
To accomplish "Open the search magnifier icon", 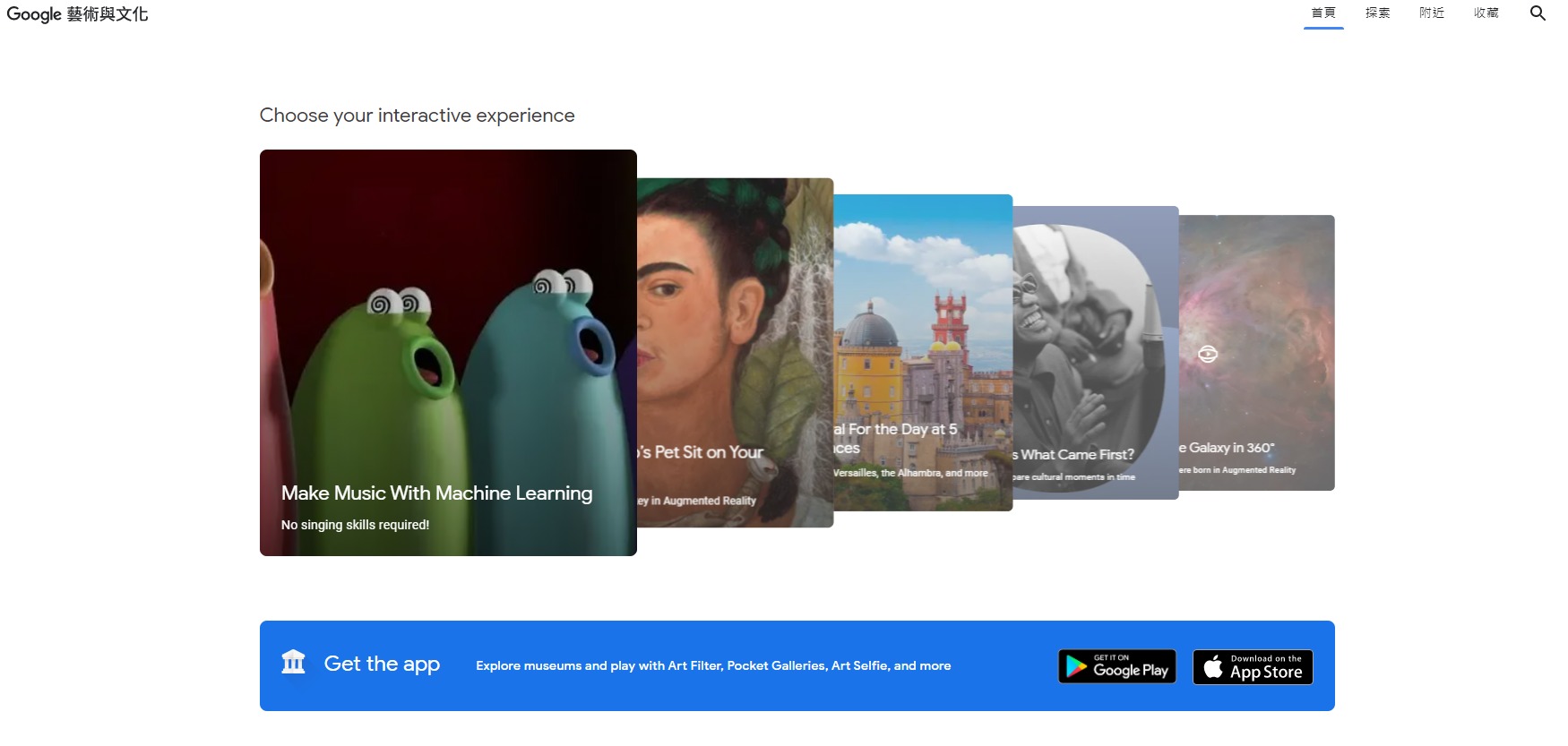I will tap(1538, 13).
